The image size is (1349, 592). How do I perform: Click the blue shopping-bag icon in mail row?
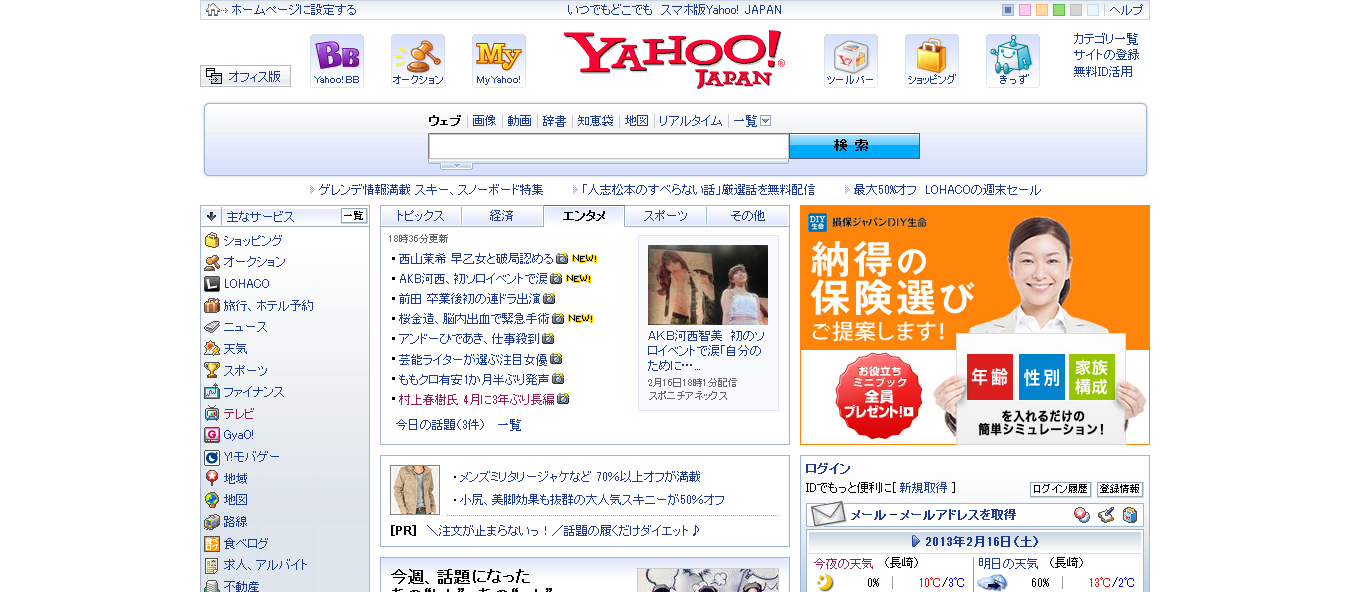1129,515
